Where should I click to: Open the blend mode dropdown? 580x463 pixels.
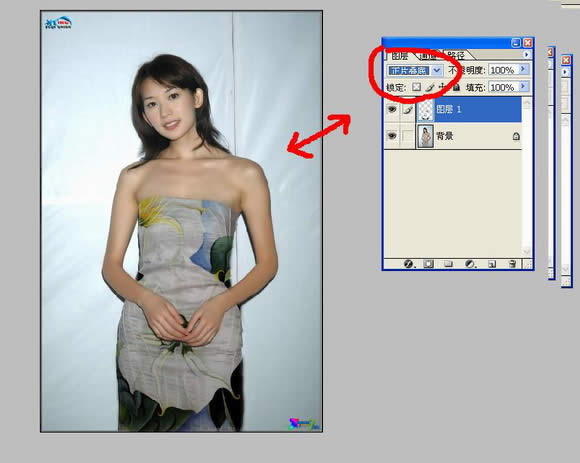click(415, 70)
